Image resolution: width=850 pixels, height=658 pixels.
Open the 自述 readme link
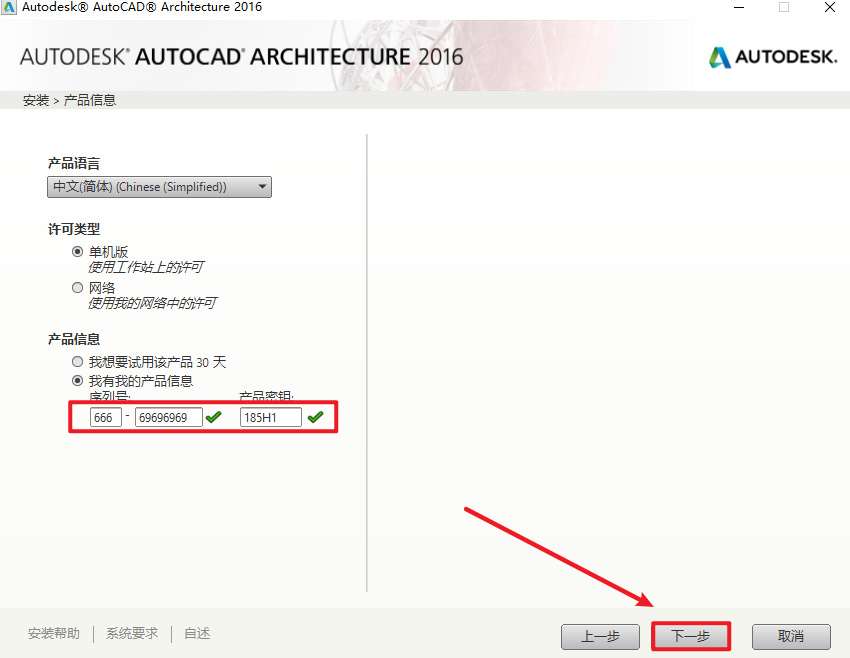[197, 634]
